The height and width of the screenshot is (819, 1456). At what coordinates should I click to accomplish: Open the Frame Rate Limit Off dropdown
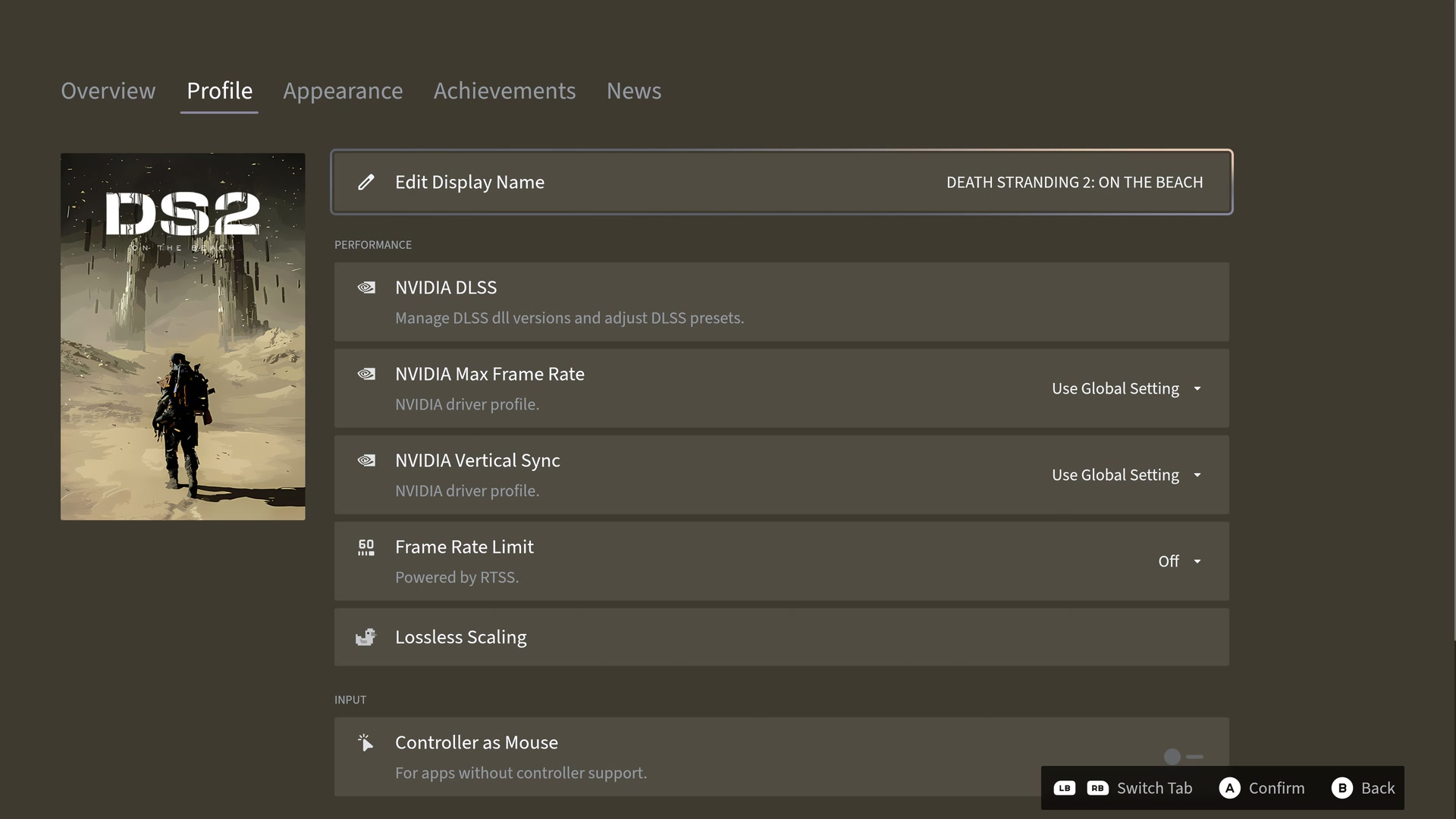(1180, 561)
